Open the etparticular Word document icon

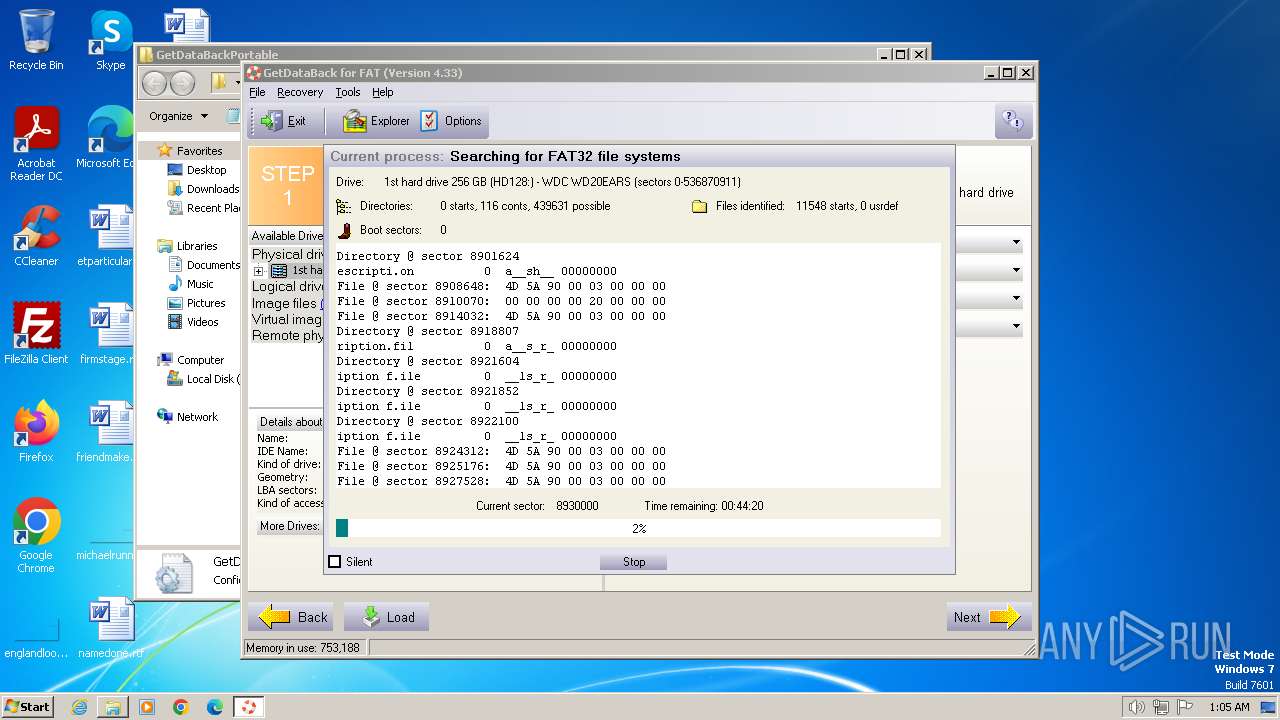pyautogui.click(x=108, y=236)
